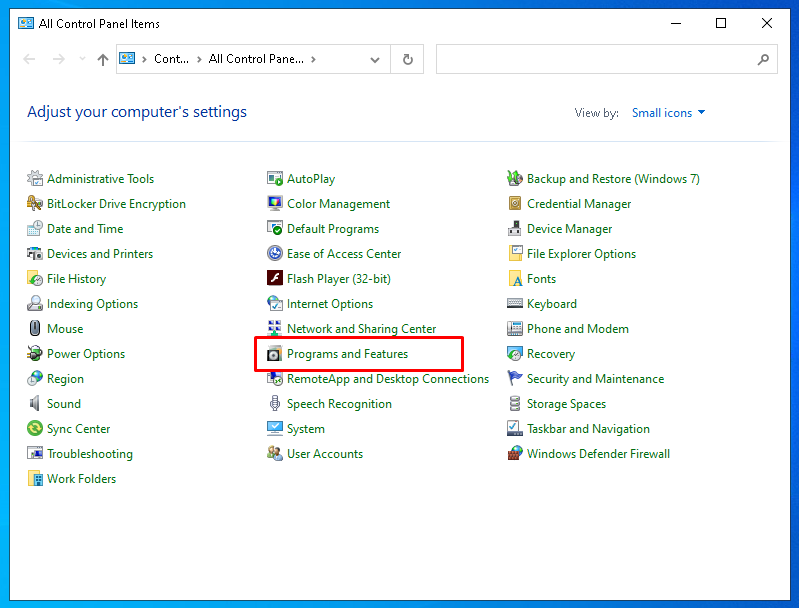The image size is (799, 608).
Task: Open the Phone and Modem link
Action: 578,329
